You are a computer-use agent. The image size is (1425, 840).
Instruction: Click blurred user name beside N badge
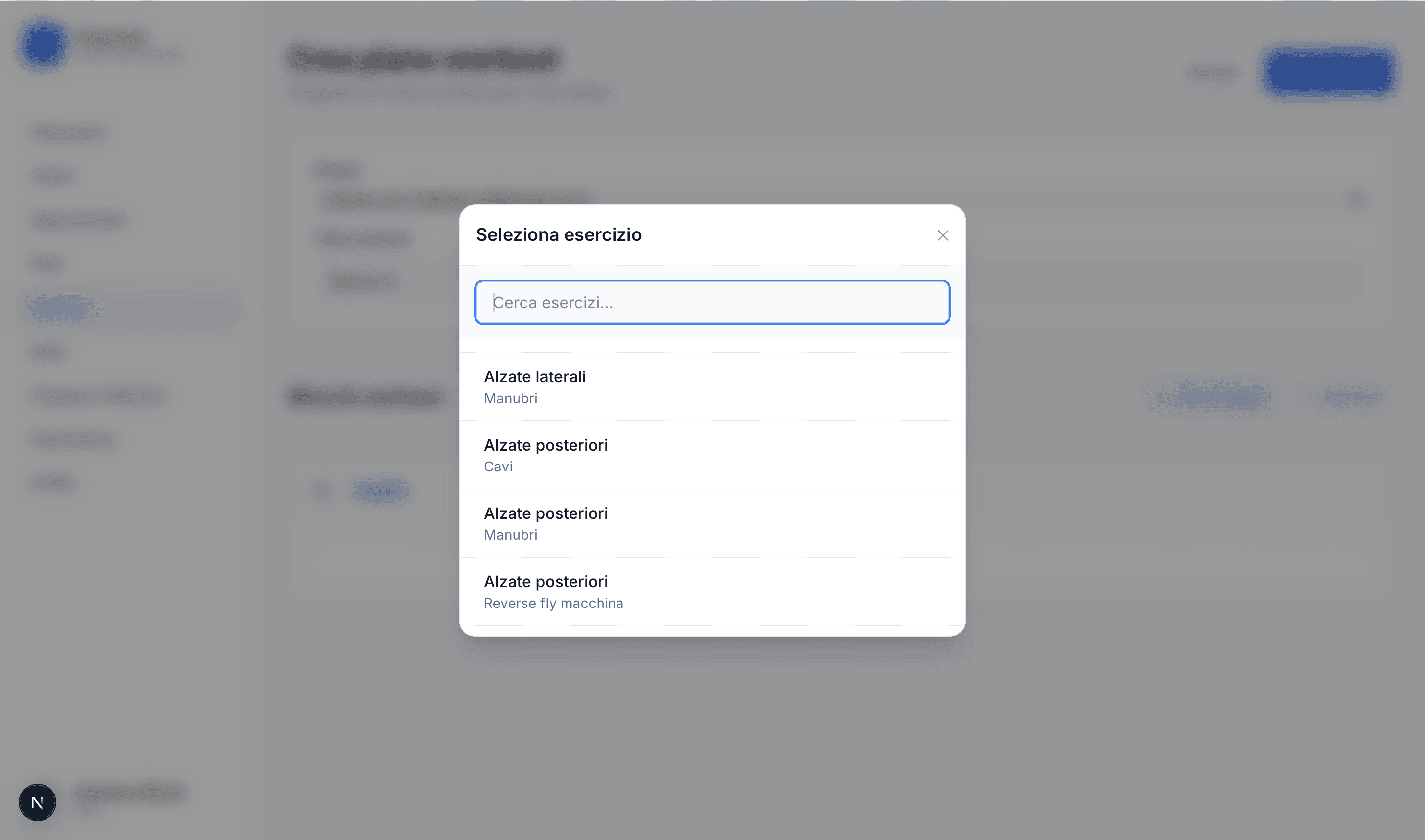pyautogui.click(x=130, y=793)
